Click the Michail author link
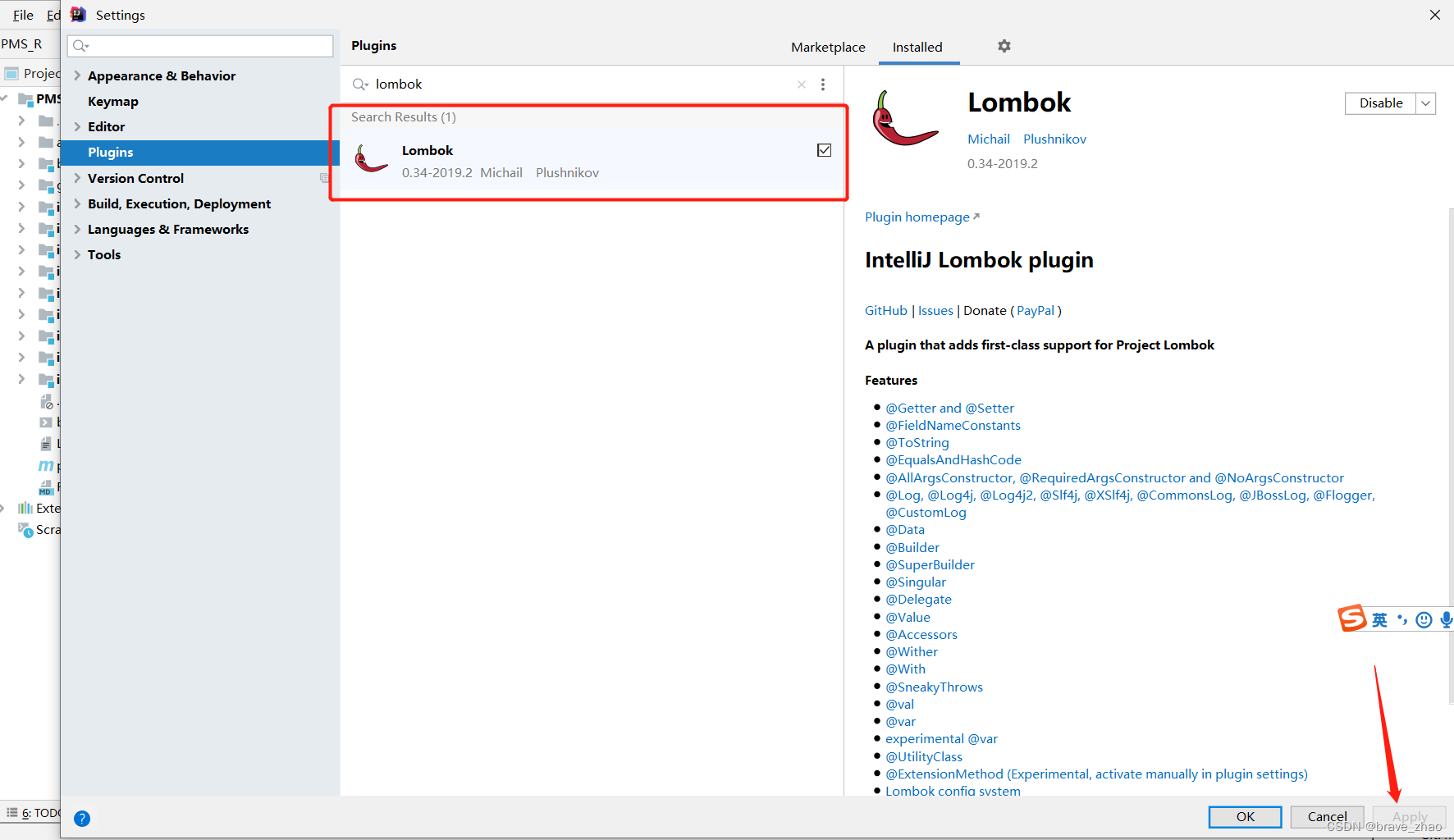1454x840 pixels. coord(989,139)
